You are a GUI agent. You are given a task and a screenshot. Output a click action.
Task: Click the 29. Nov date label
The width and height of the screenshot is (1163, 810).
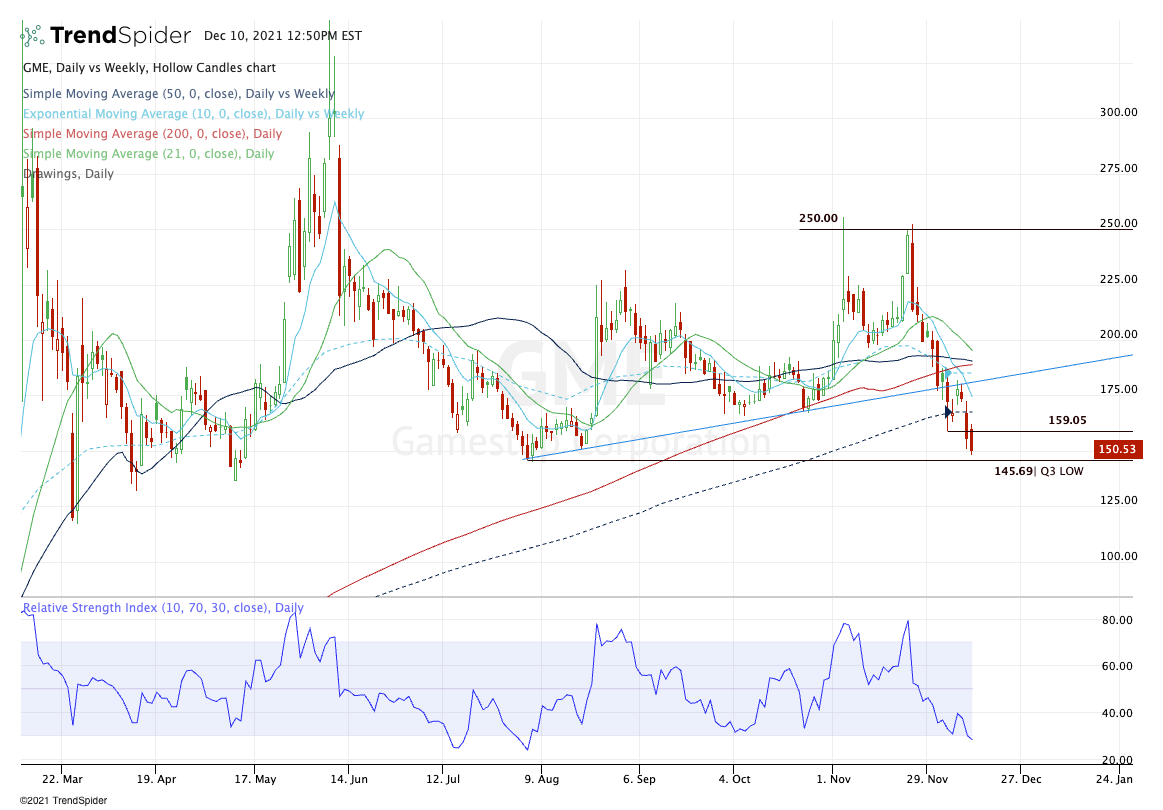927,779
